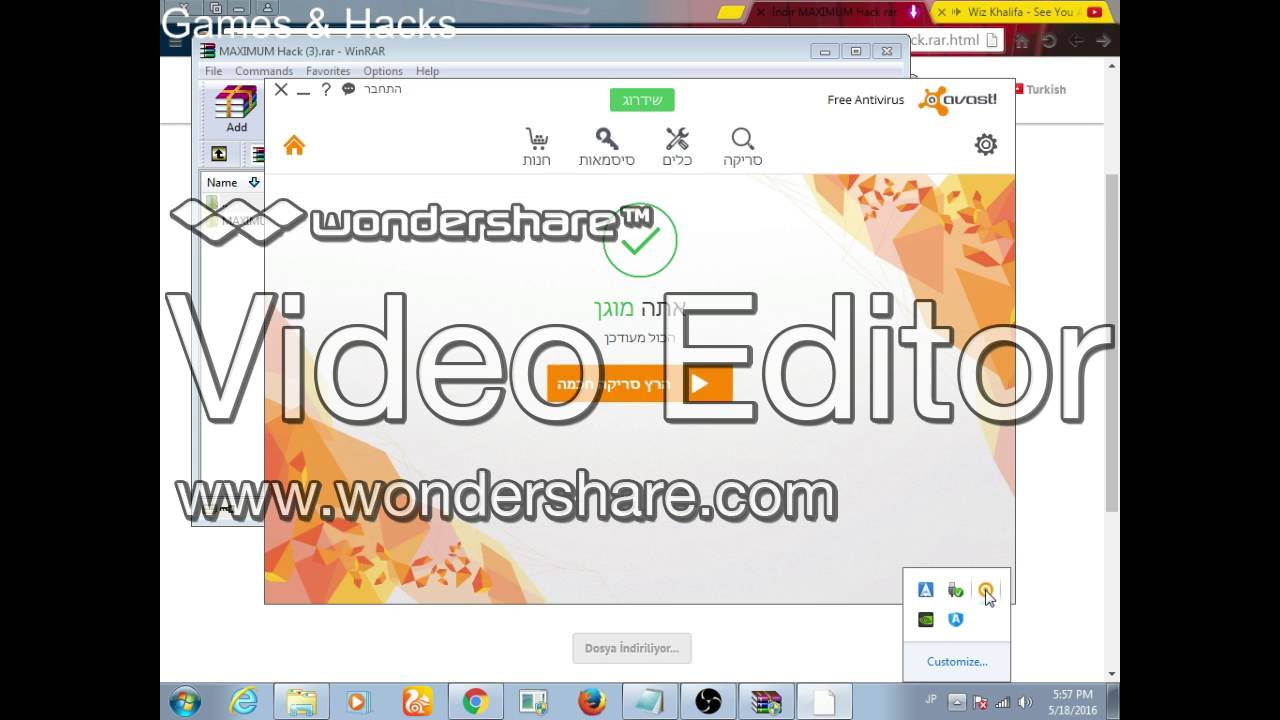The width and height of the screenshot is (1280, 720).
Task: Open the media player taskbar icon
Action: (x=358, y=702)
